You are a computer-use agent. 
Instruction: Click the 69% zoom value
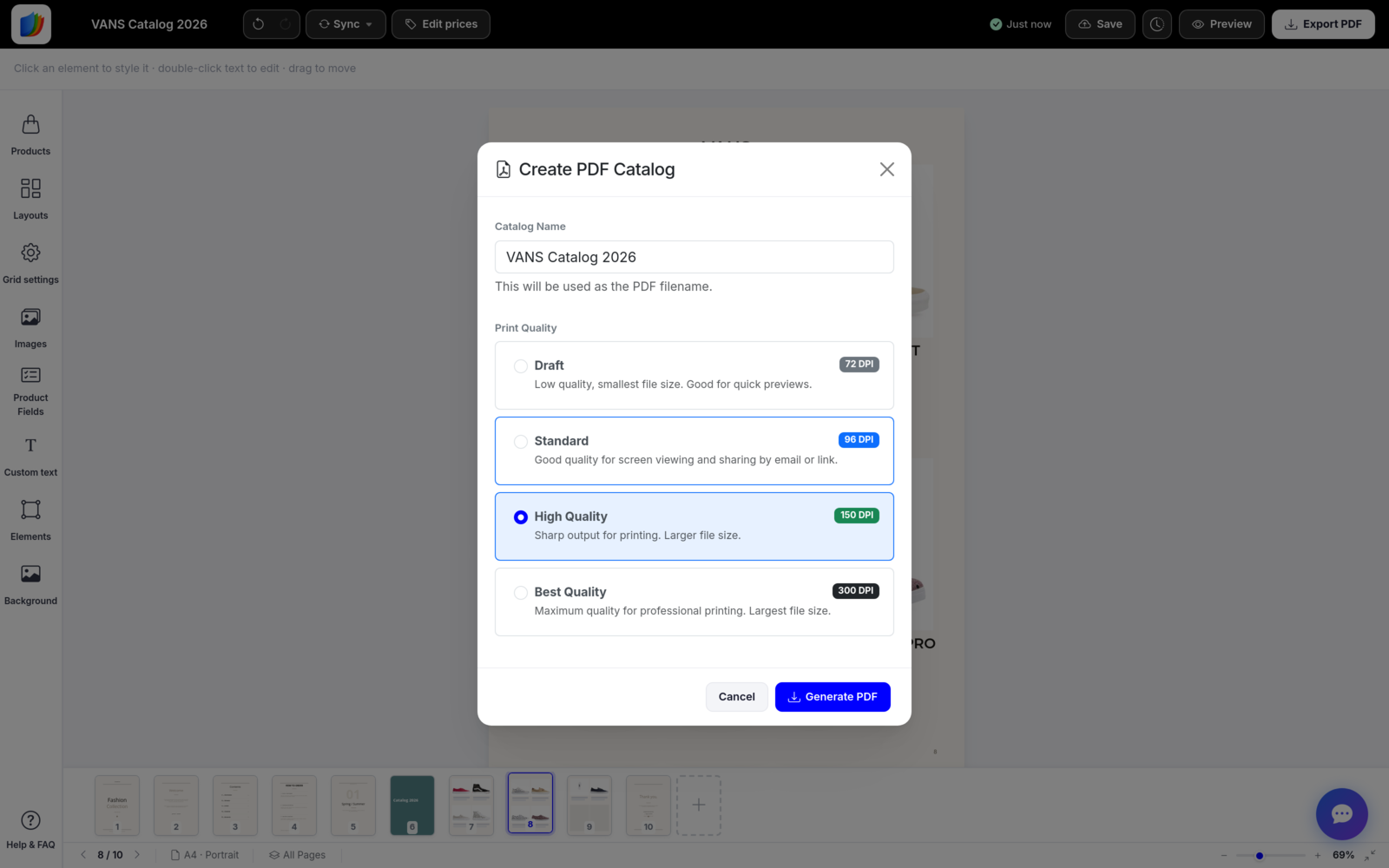(1343, 856)
